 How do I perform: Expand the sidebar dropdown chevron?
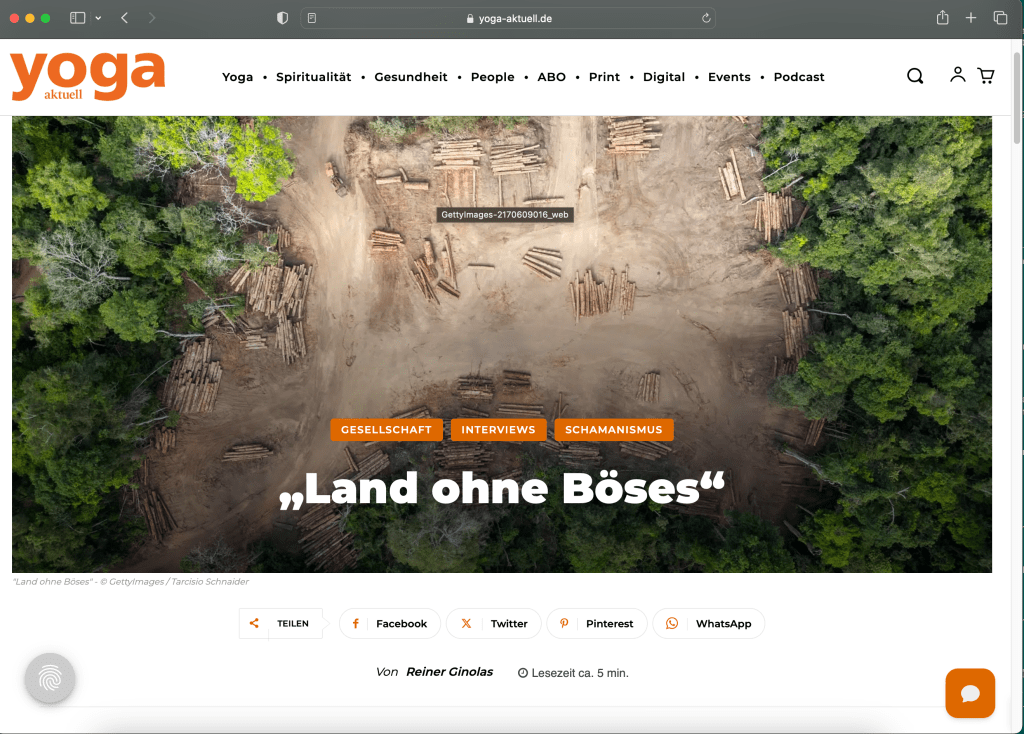[x=98, y=18]
